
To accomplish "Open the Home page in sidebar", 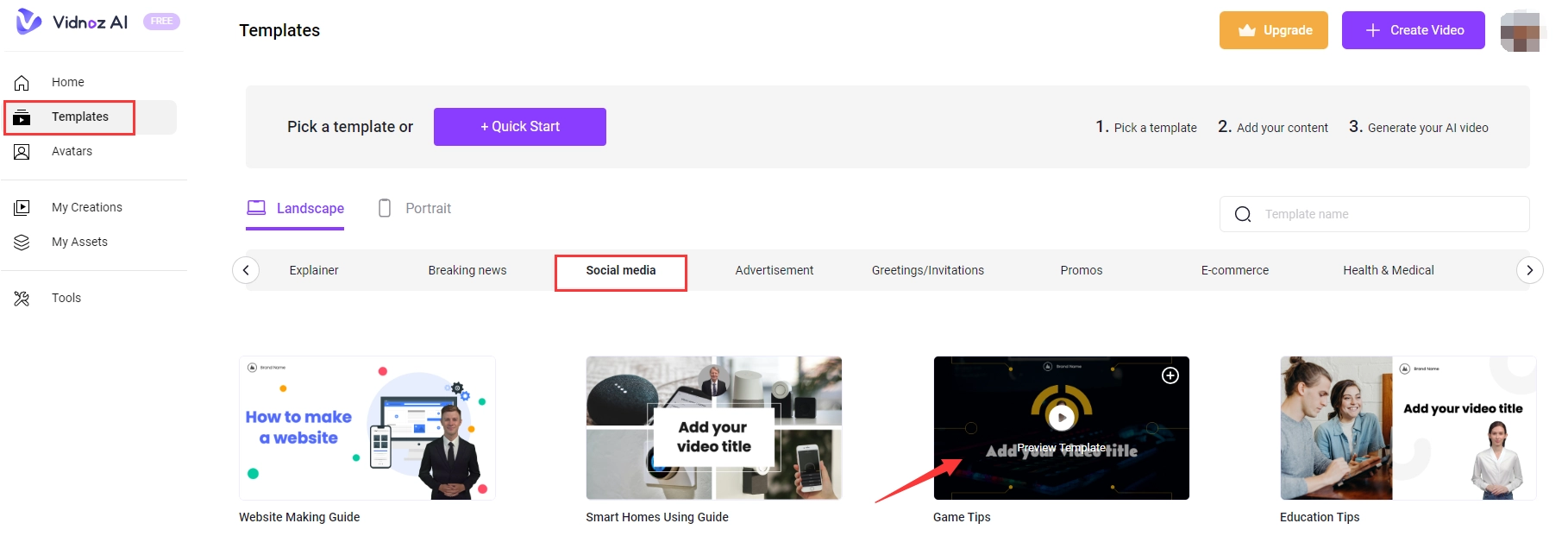I will tap(67, 82).
